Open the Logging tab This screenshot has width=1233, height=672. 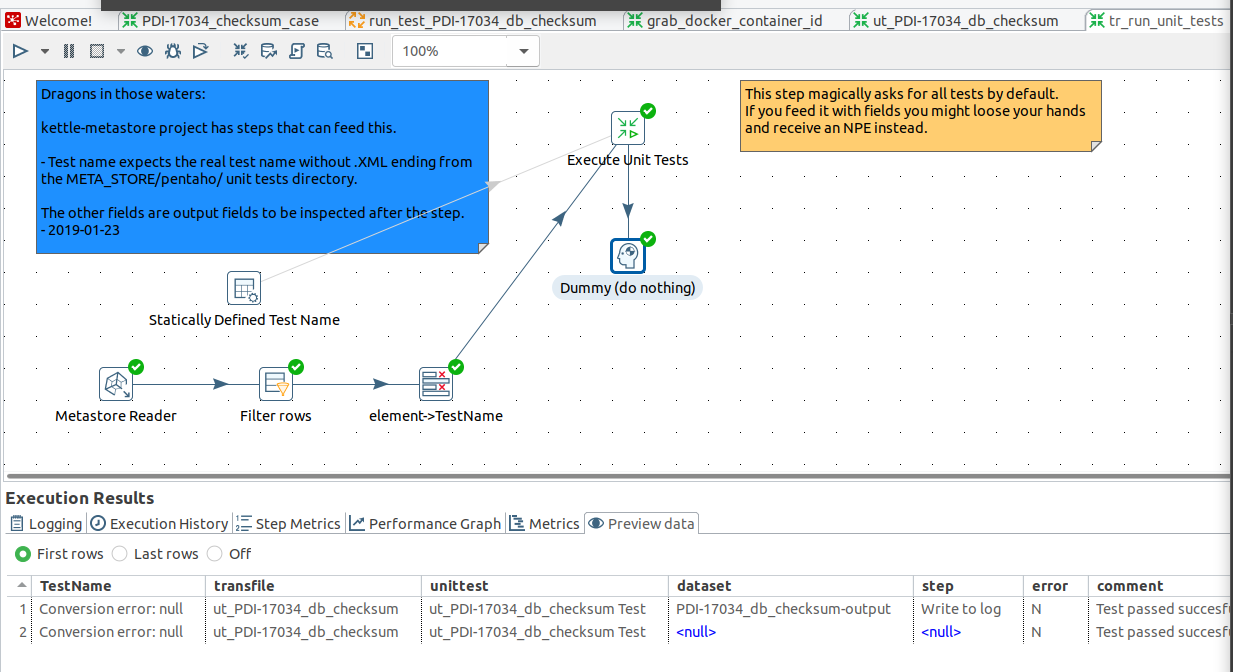[x=46, y=523]
